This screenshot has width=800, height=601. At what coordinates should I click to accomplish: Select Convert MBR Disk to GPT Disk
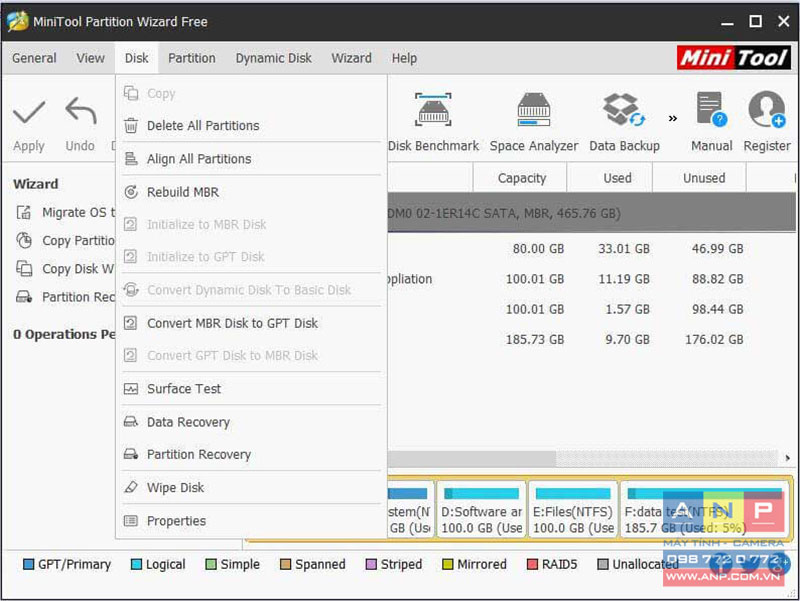tap(251, 323)
